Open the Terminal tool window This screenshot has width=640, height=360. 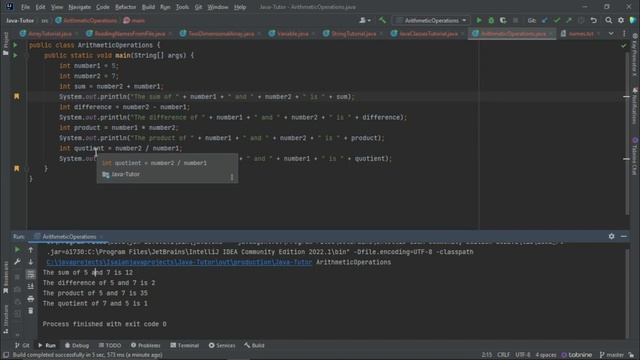pyautogui.click(x=184, y=345)
